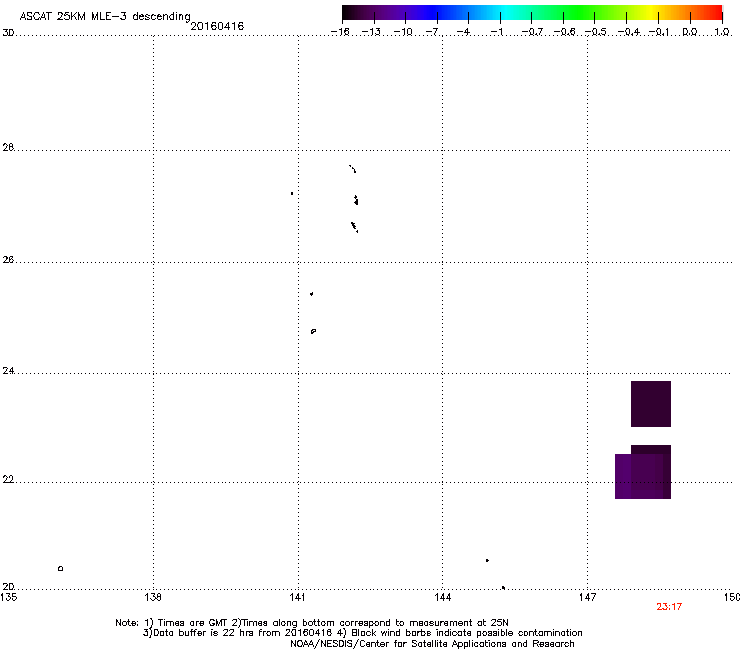The width and height of the screenshot is (740, 650).
Task: Click the -13 color scale label
Action: (x=371, y=32)
